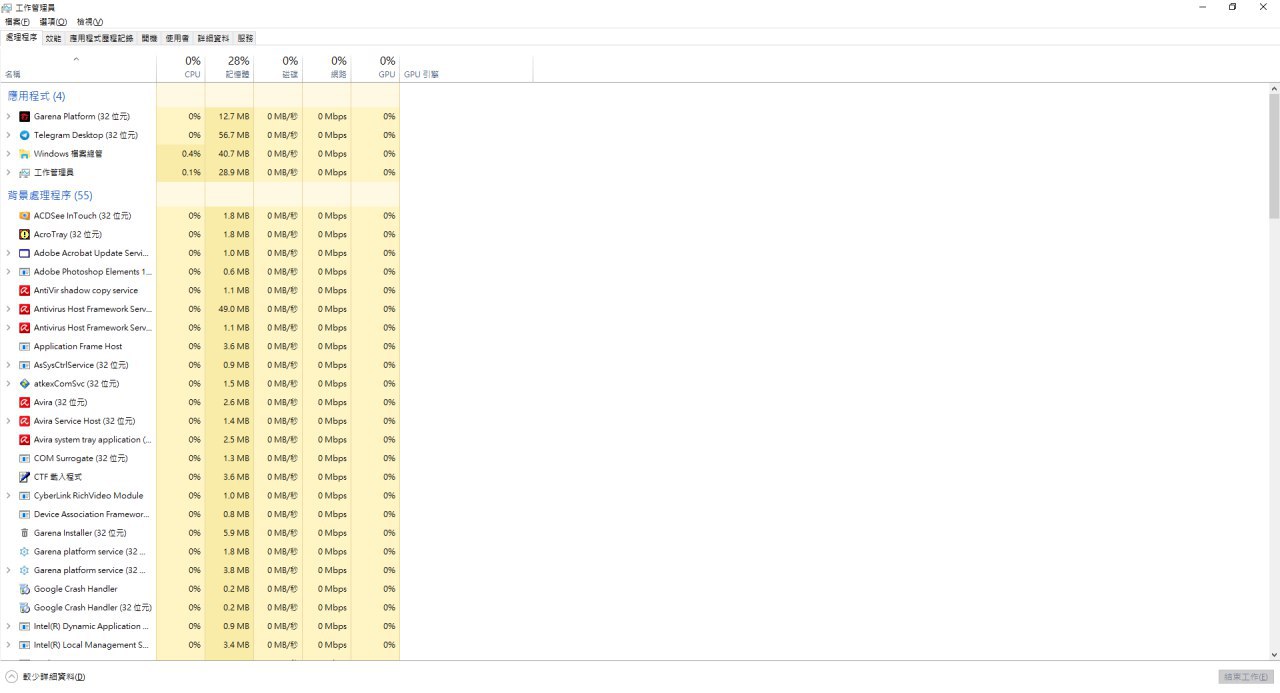Collapse details with 較少詳細資料 arrow
Image resolution: width=1280 pixels, height=693 pixels.
tap(12, 677)
